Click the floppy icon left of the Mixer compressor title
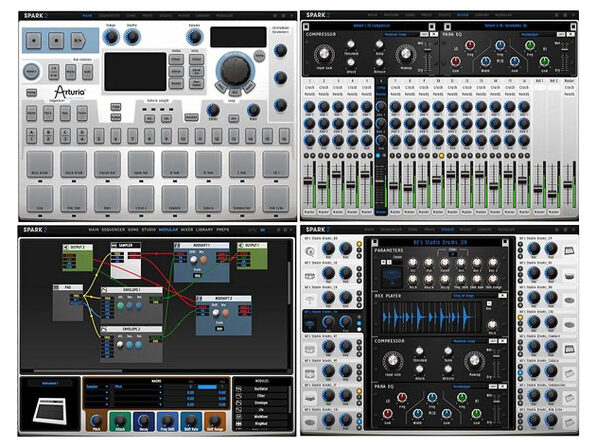Viewport: 596px width, 447px height. 306,26
